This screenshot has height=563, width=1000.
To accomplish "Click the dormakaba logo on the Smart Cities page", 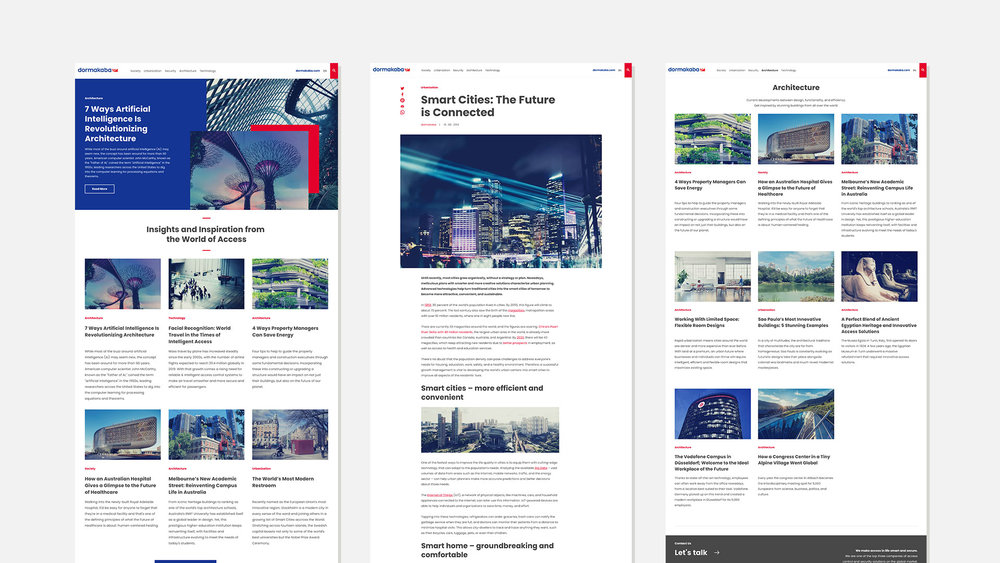I will click(391, 70).
